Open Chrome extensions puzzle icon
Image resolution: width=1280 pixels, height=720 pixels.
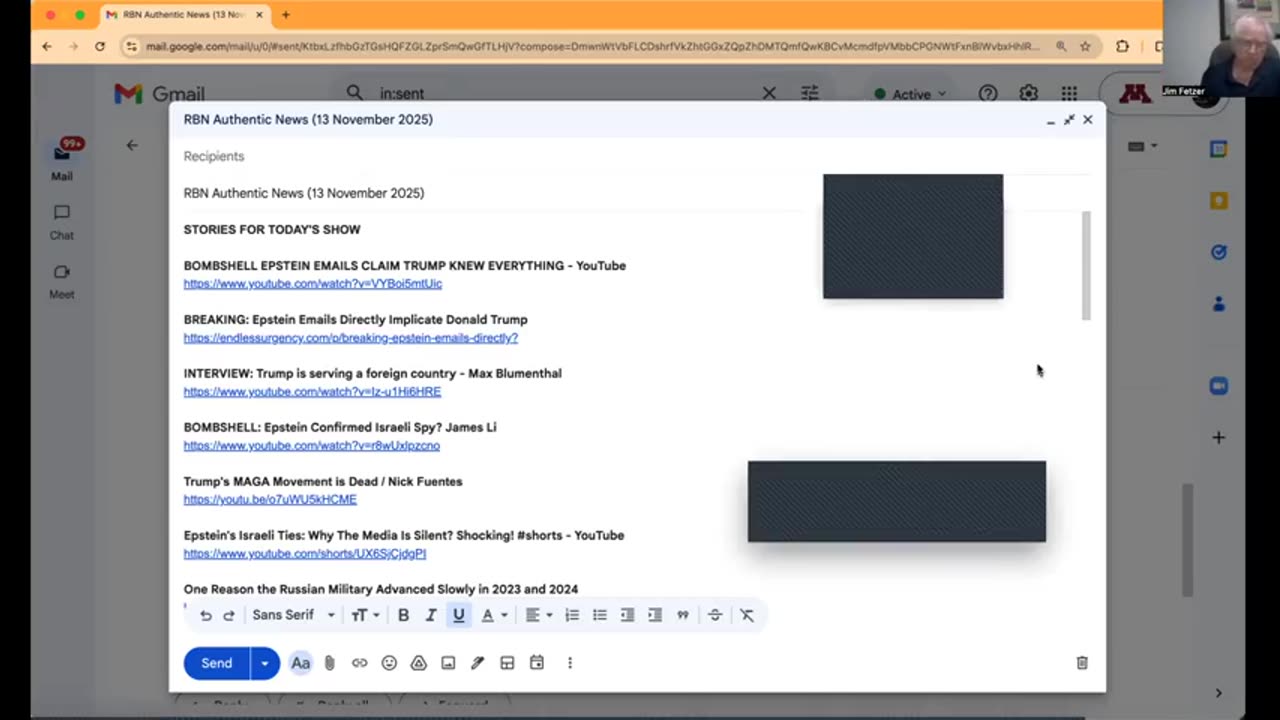point(1122,46)
